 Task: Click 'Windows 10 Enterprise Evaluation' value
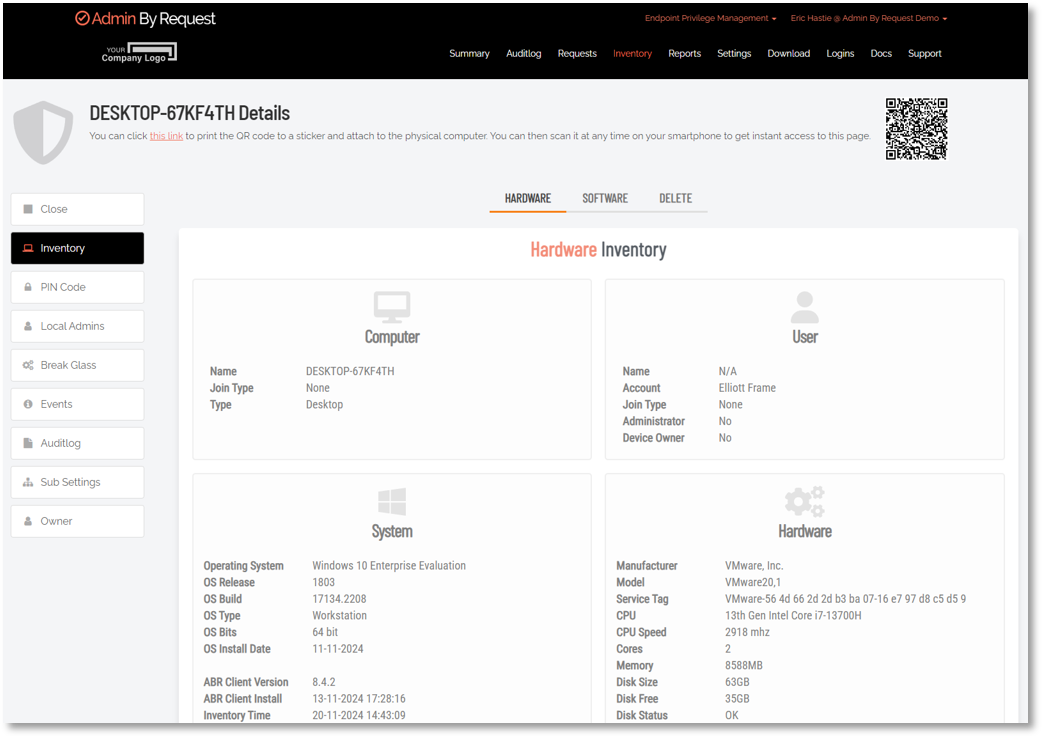coord(389,566)
